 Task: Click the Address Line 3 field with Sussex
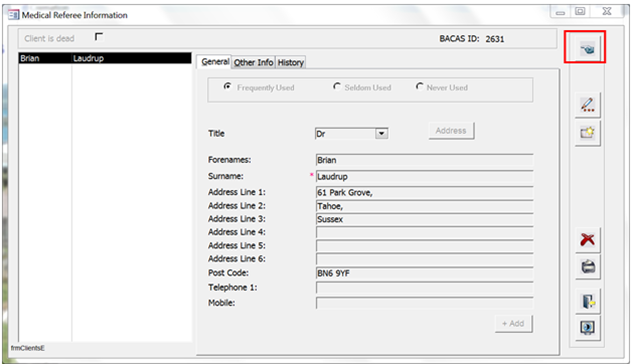[x=425, y=219]
